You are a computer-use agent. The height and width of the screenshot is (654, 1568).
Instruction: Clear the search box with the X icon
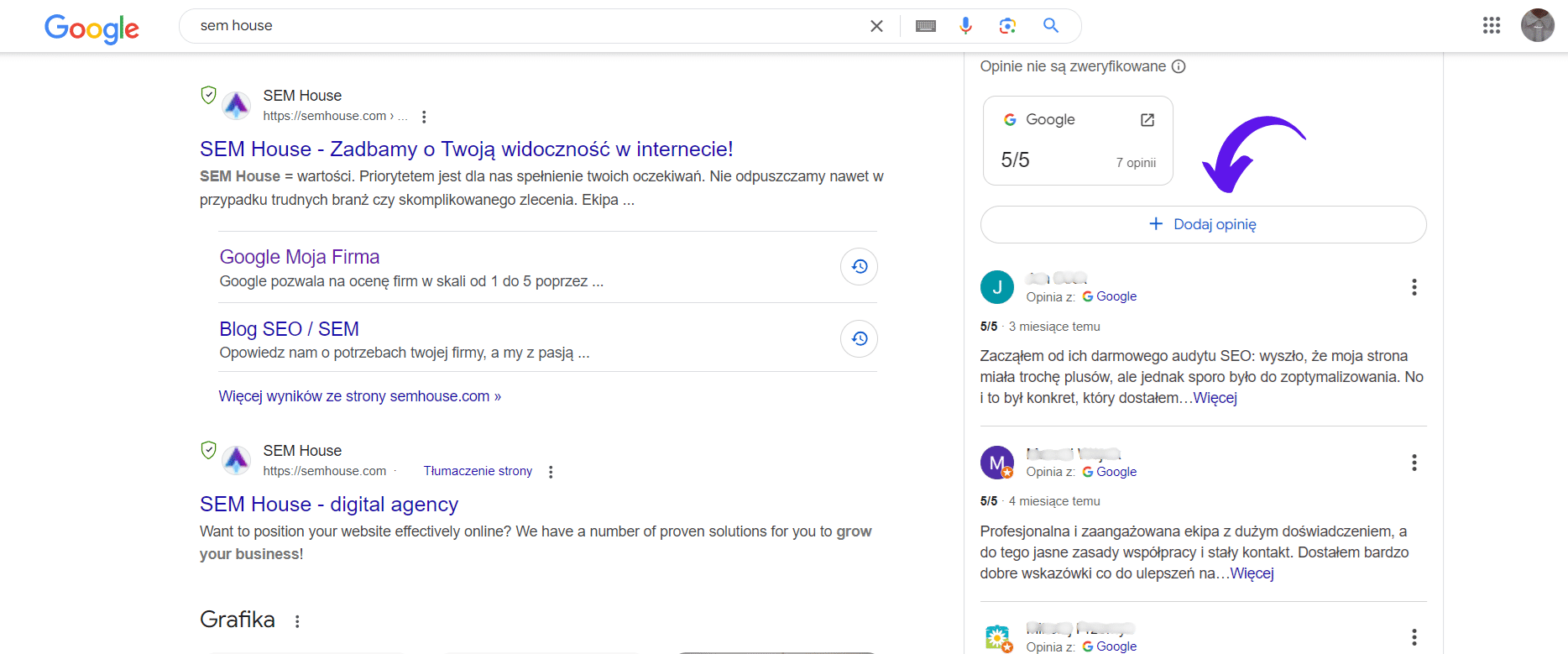[876, 26]
